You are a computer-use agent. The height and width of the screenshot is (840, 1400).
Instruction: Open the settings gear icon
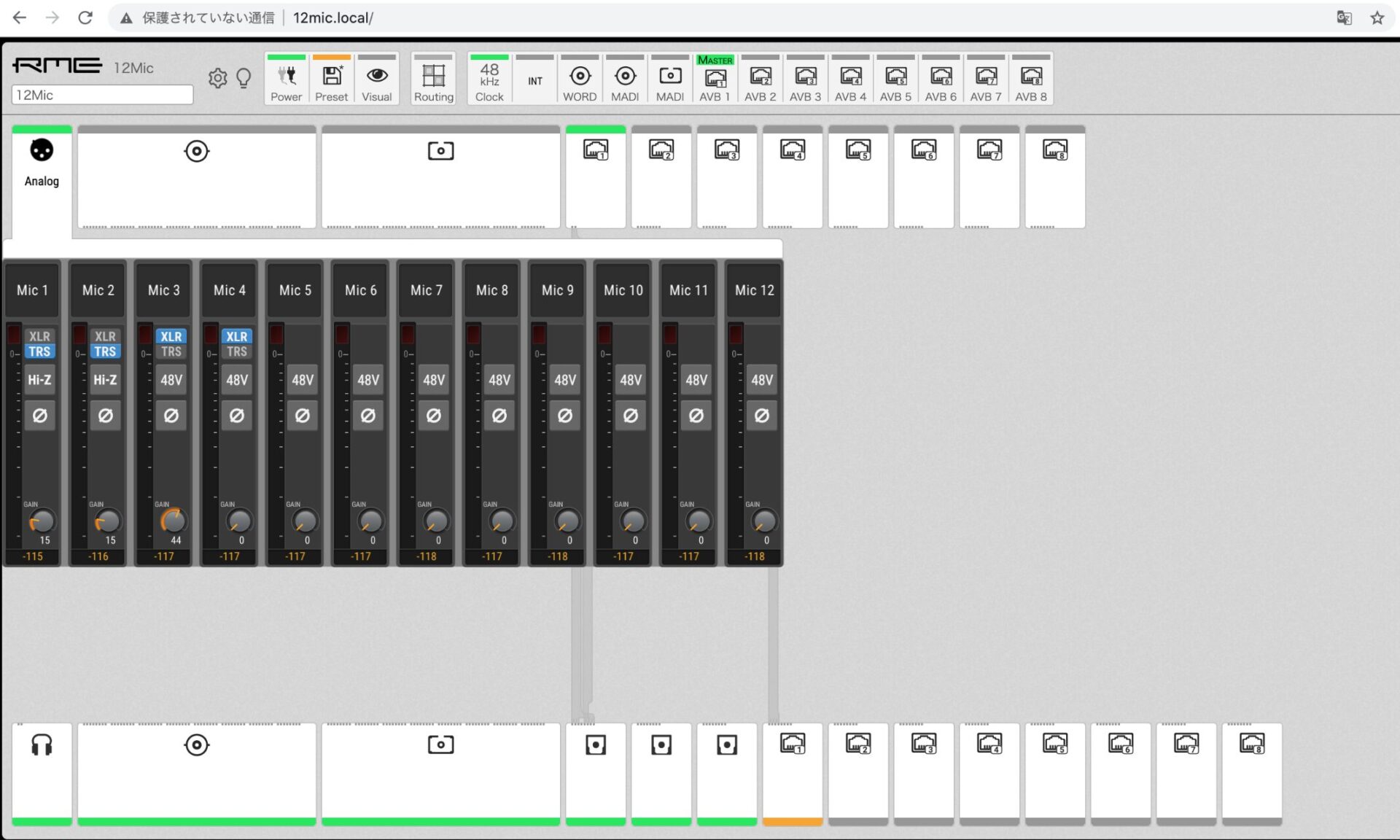click(217, 78)
